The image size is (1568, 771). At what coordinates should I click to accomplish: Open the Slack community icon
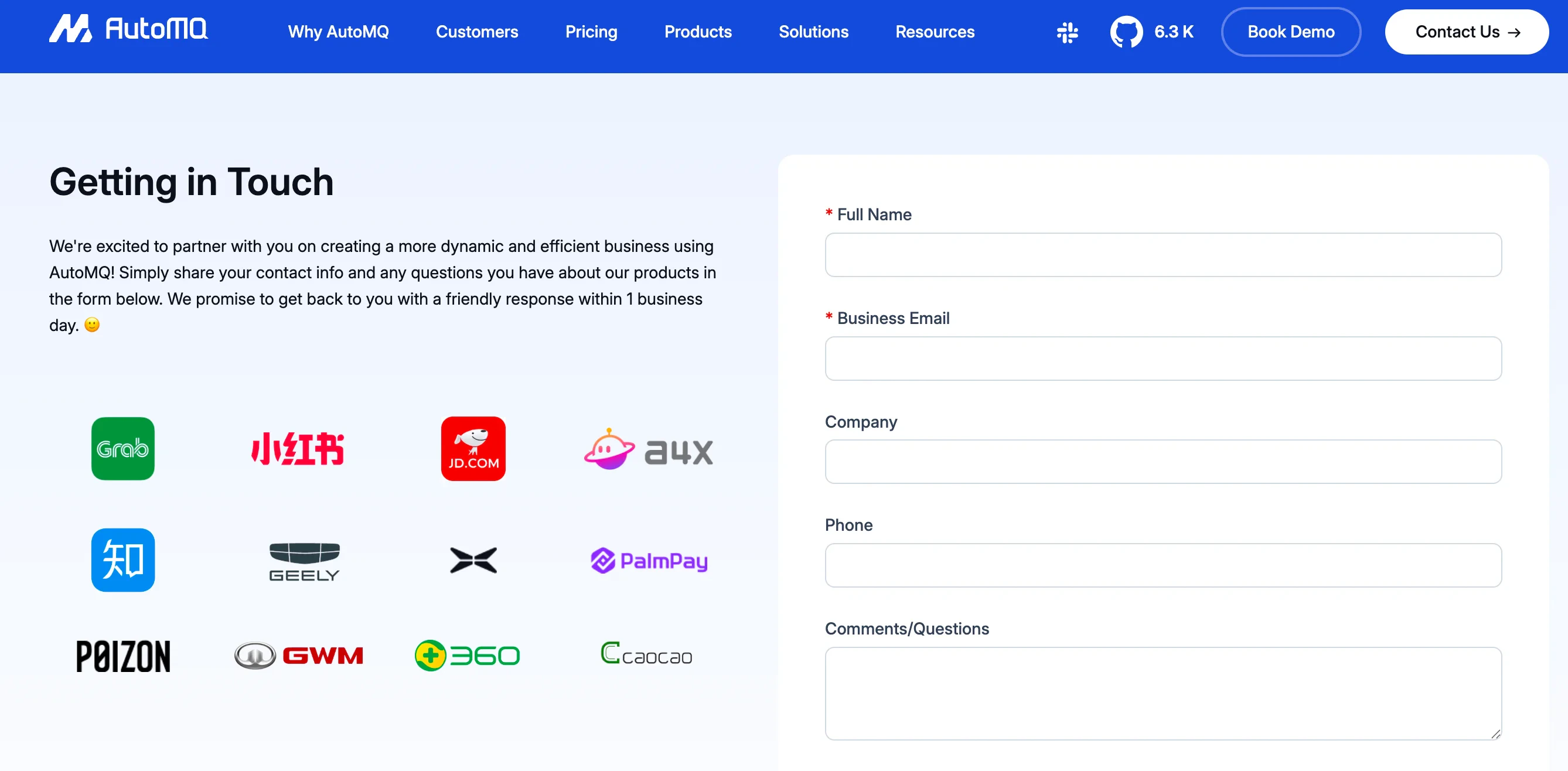(x=1067, y=32)
